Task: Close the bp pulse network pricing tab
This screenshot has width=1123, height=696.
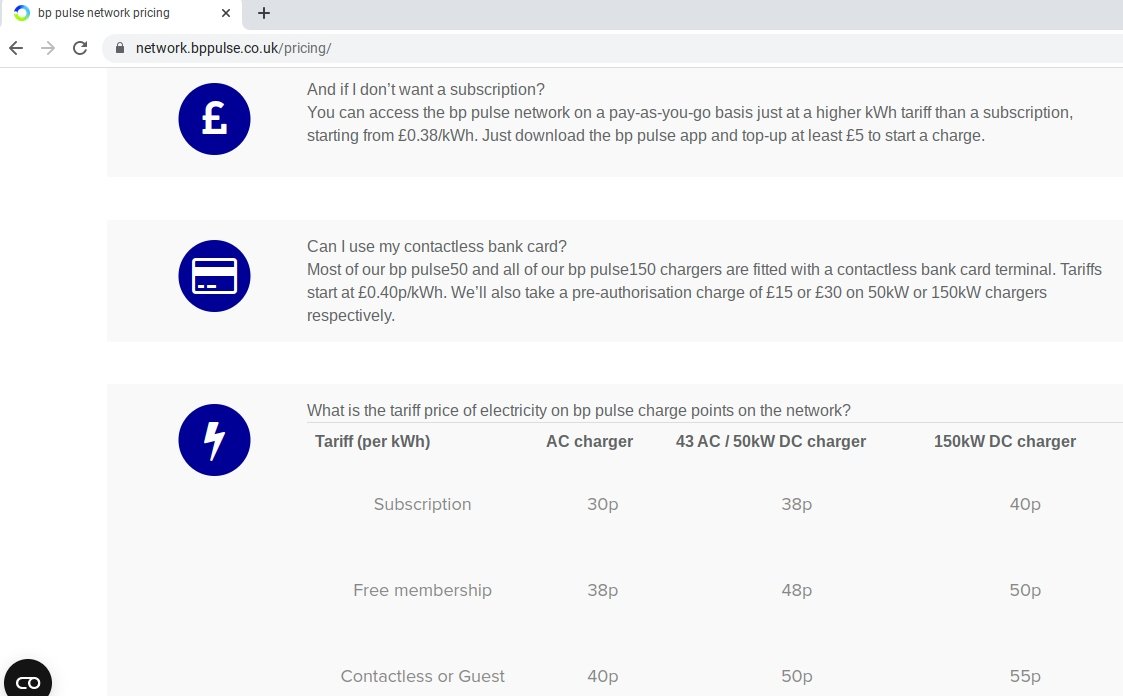Action: point(226,13)
